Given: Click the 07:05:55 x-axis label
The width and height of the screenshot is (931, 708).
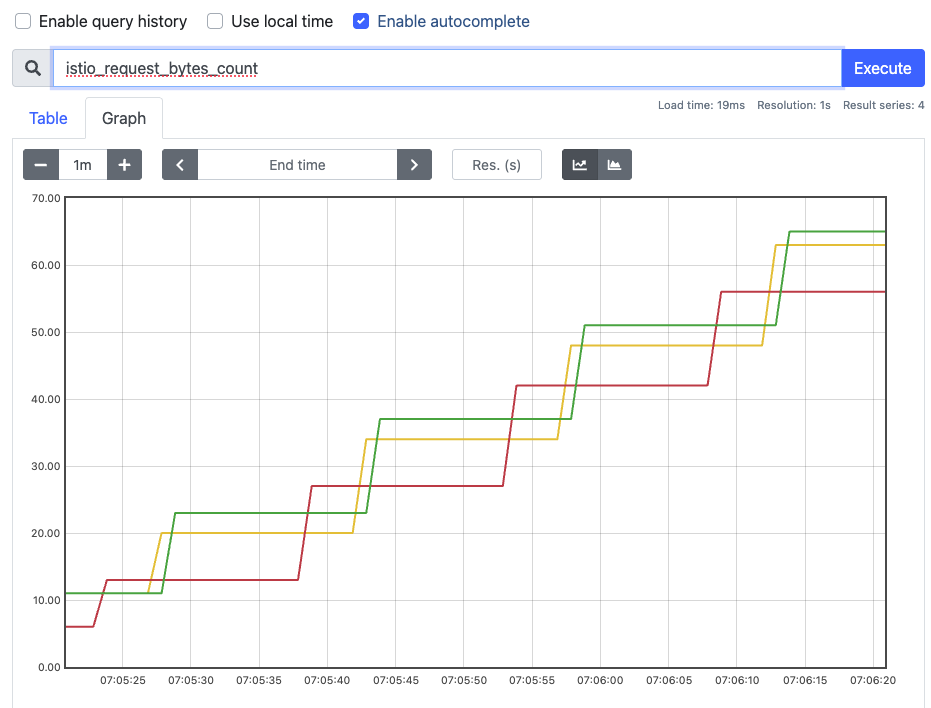Looking at the screenshot, I should click(x=532, y=681).
